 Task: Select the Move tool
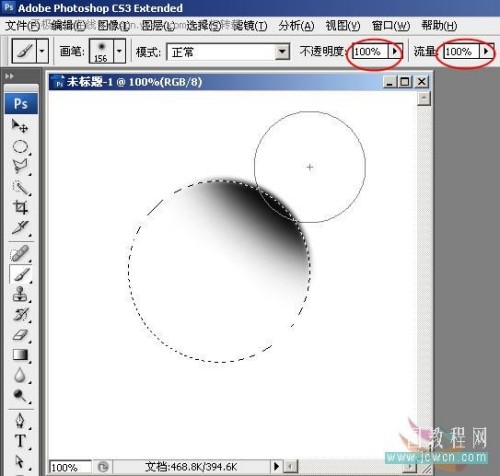(x=20, y=126)
